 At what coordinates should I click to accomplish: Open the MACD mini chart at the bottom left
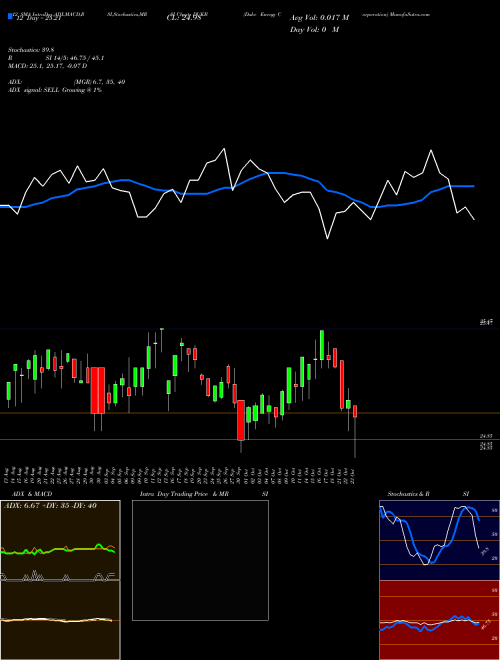pos(60,620)
